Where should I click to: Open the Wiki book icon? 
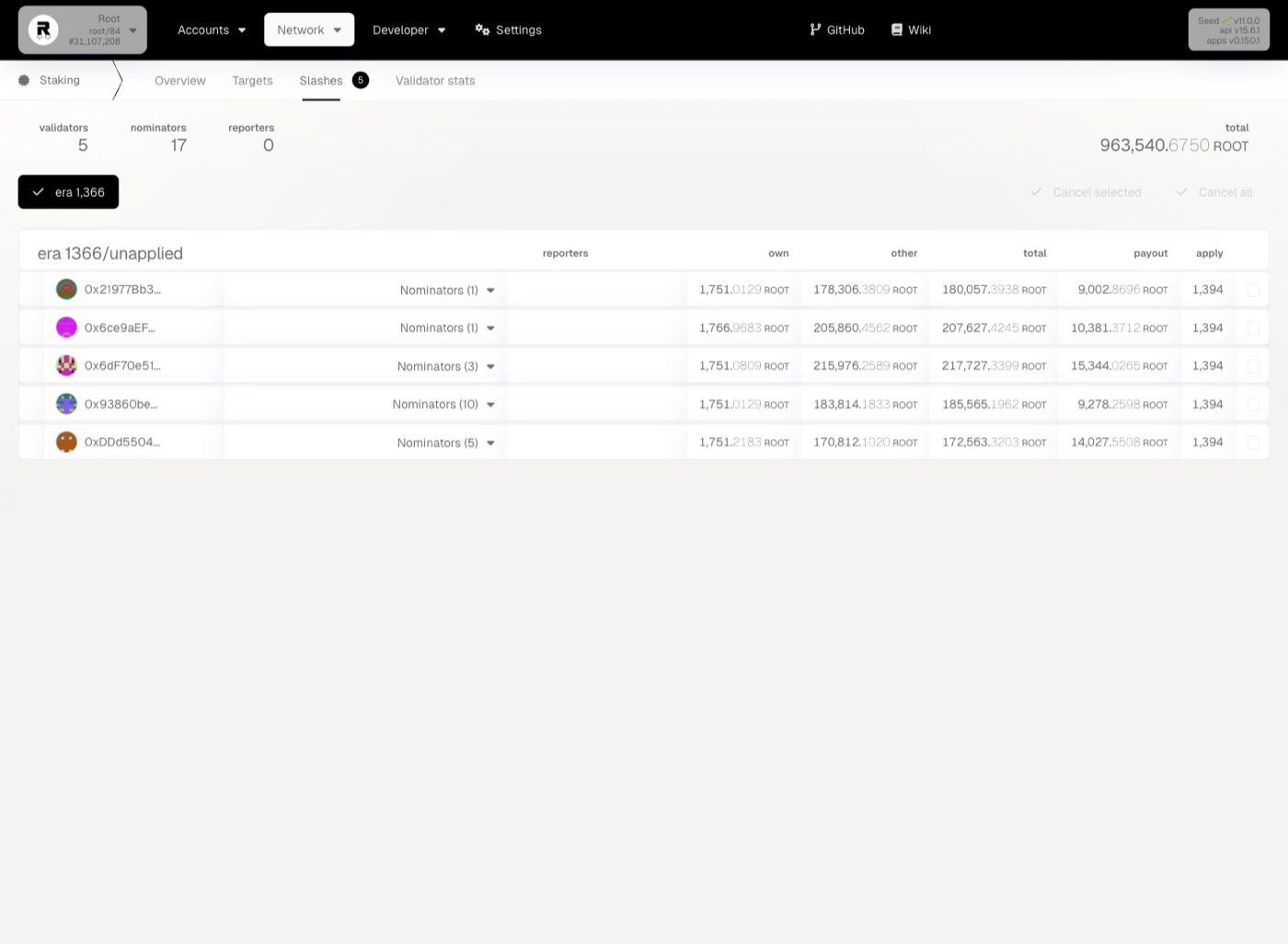pos(897,29)
